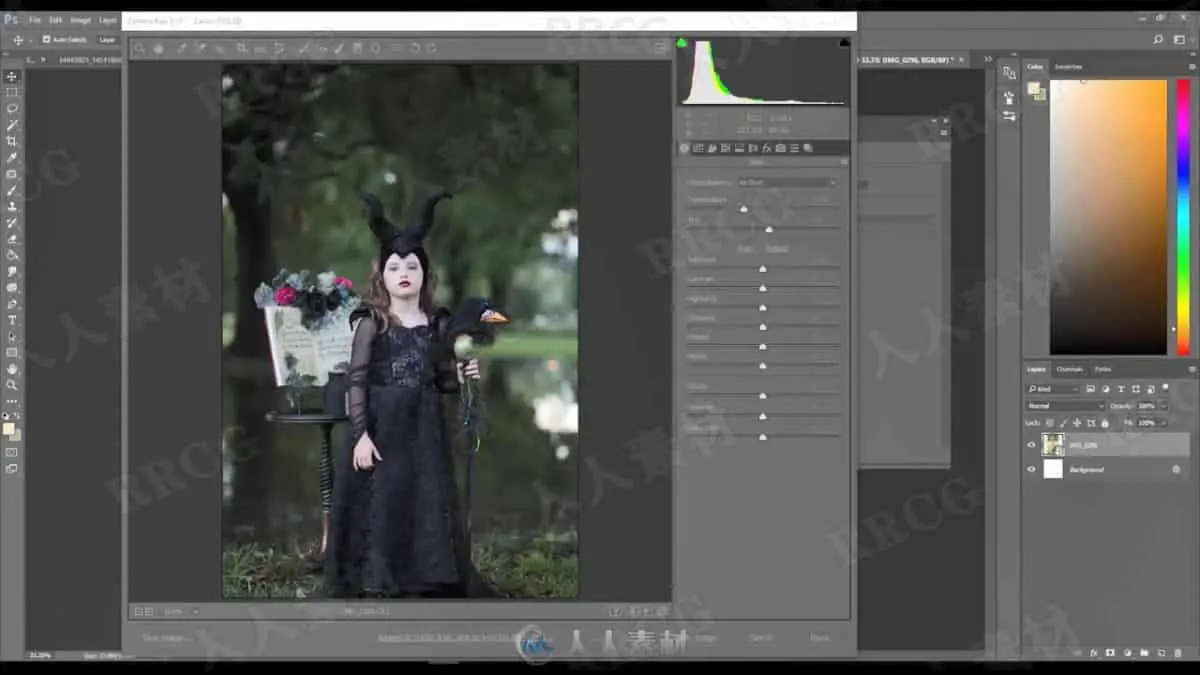Toggle Camera Raw full screen mode
The image size is (1200, 675).
(x=659, y=48)
